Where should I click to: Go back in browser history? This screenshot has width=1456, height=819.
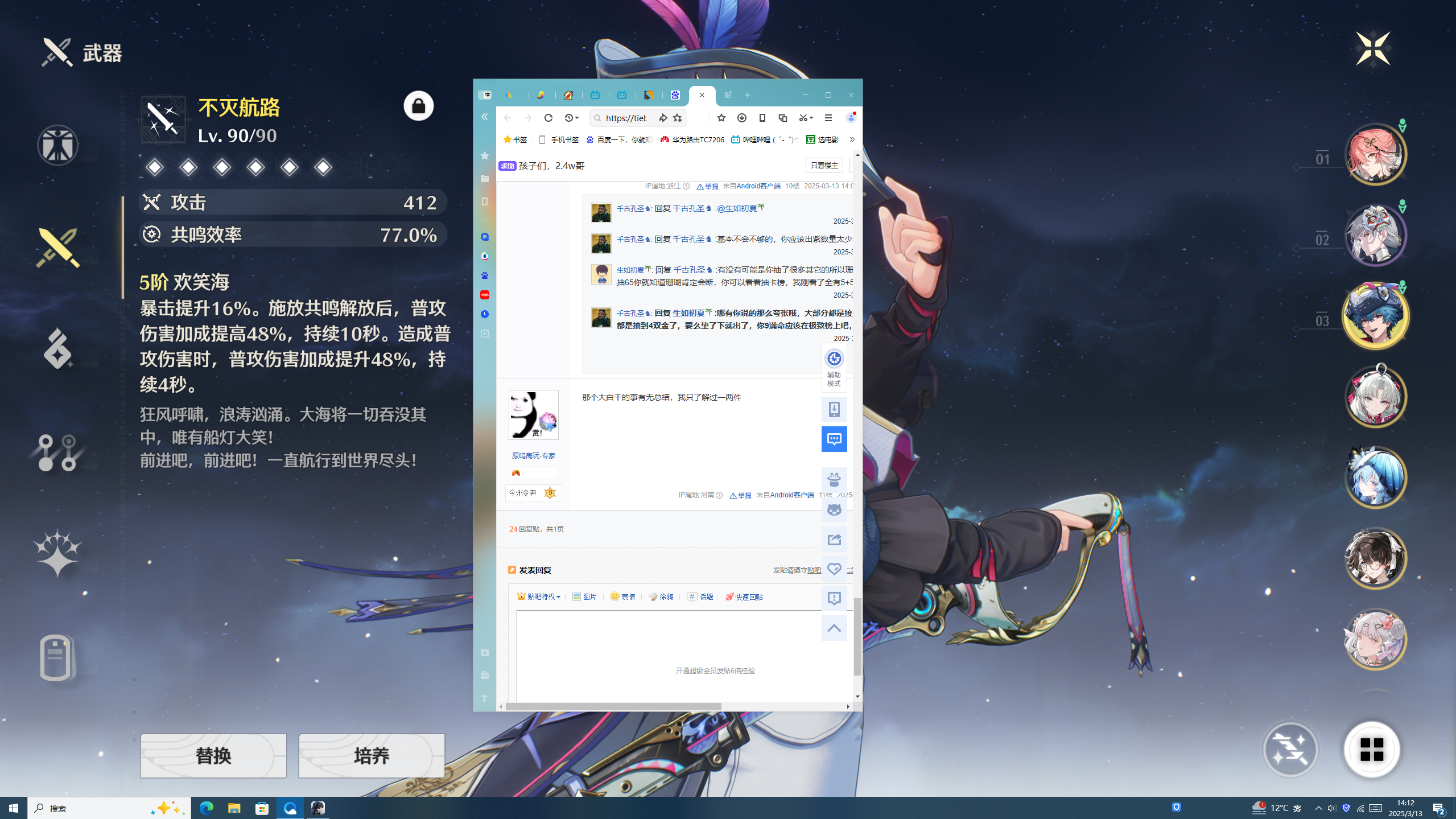(508, 118)
